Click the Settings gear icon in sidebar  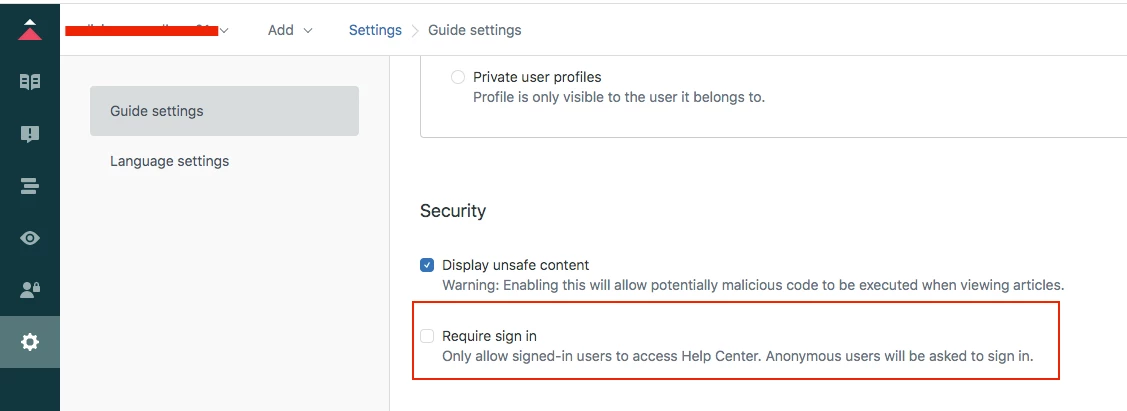29,342
